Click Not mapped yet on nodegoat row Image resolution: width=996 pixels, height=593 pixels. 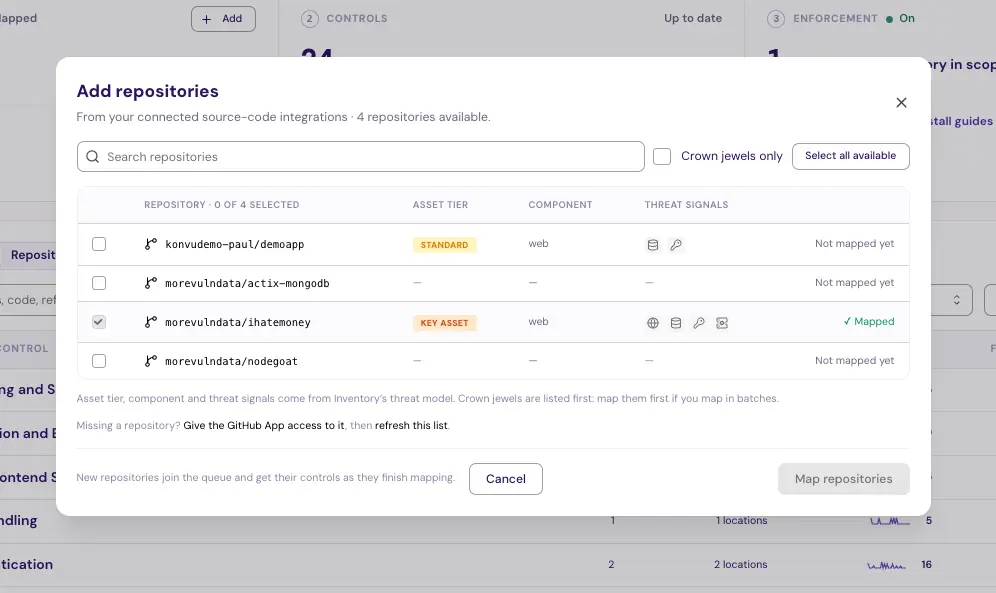point(854,361)
